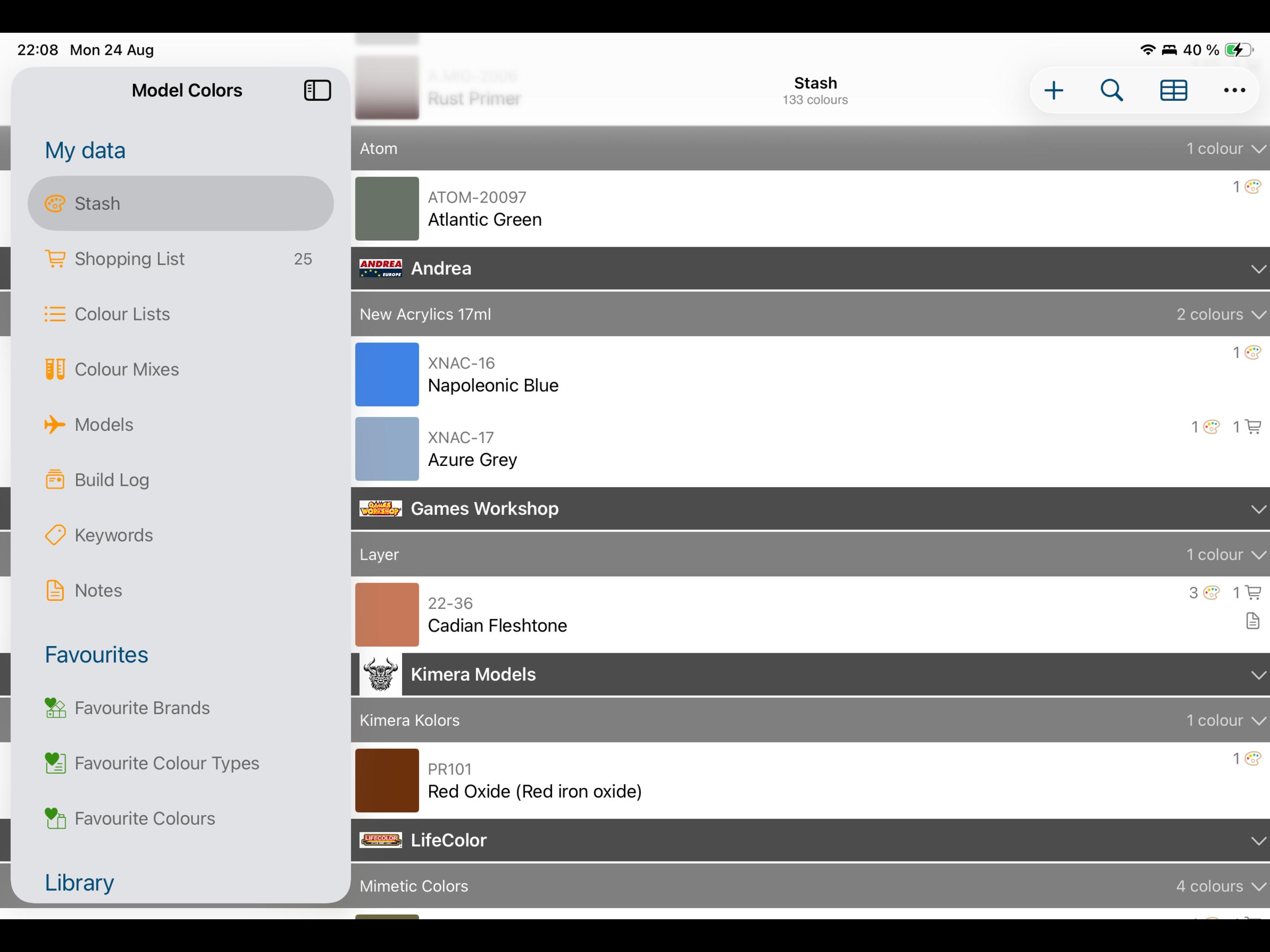Tap the Kimera Models brand logo

381,674
